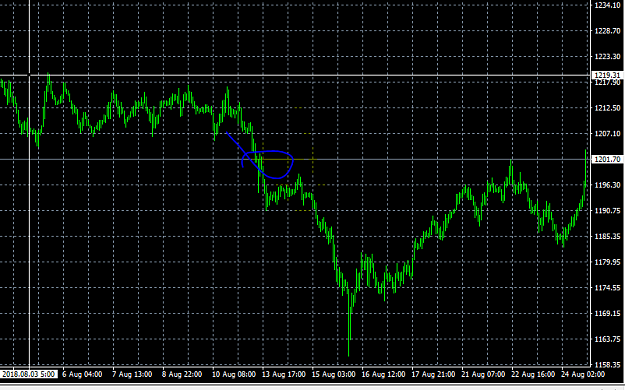Click the 16 Aug 12:00 time label
The height and width of the screenshot is (390, 625).
pos(383,374)
